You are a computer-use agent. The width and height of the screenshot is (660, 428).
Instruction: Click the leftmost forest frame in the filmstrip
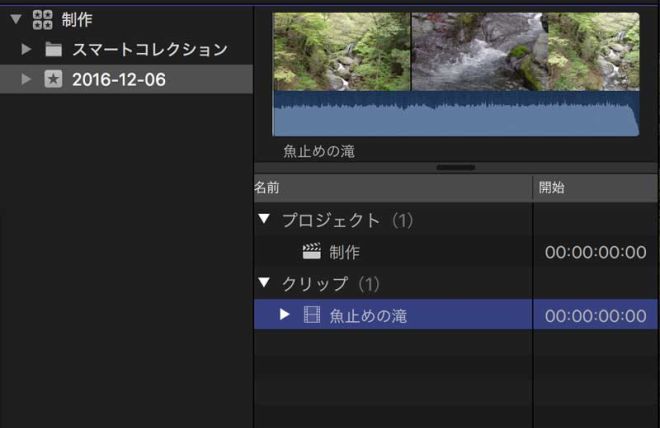point(341,52)
